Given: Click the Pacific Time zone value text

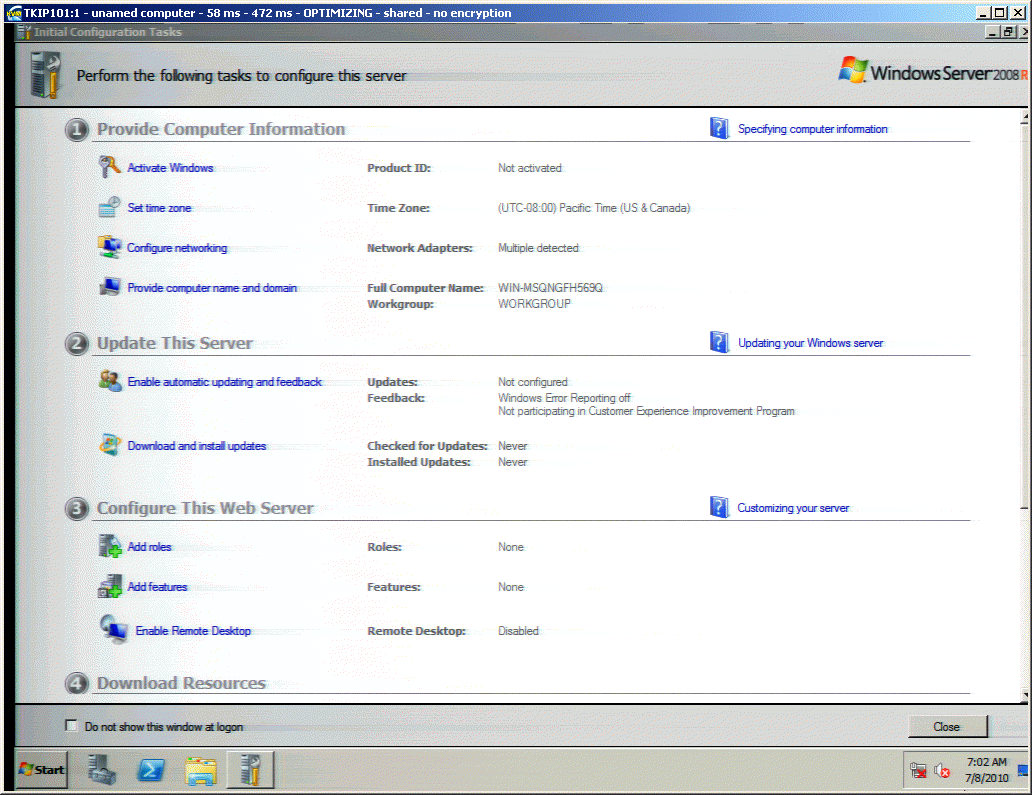Looking at the screenshot, I should [594, 208].
